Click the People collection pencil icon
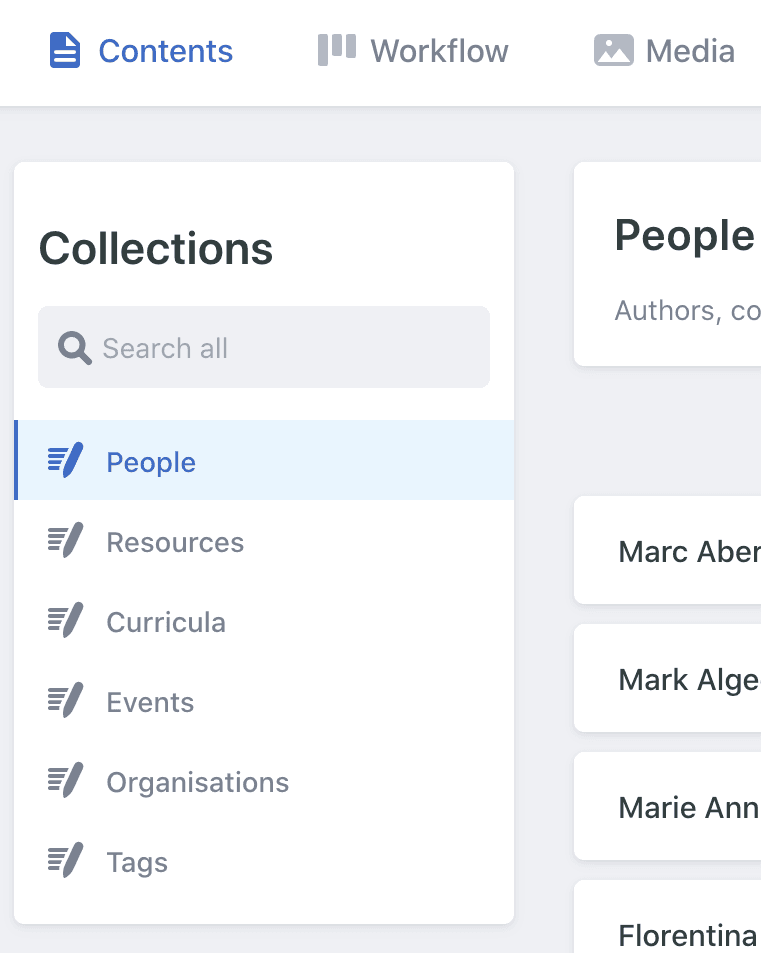Viewport: 761px width, 953px height. point(66,461)
